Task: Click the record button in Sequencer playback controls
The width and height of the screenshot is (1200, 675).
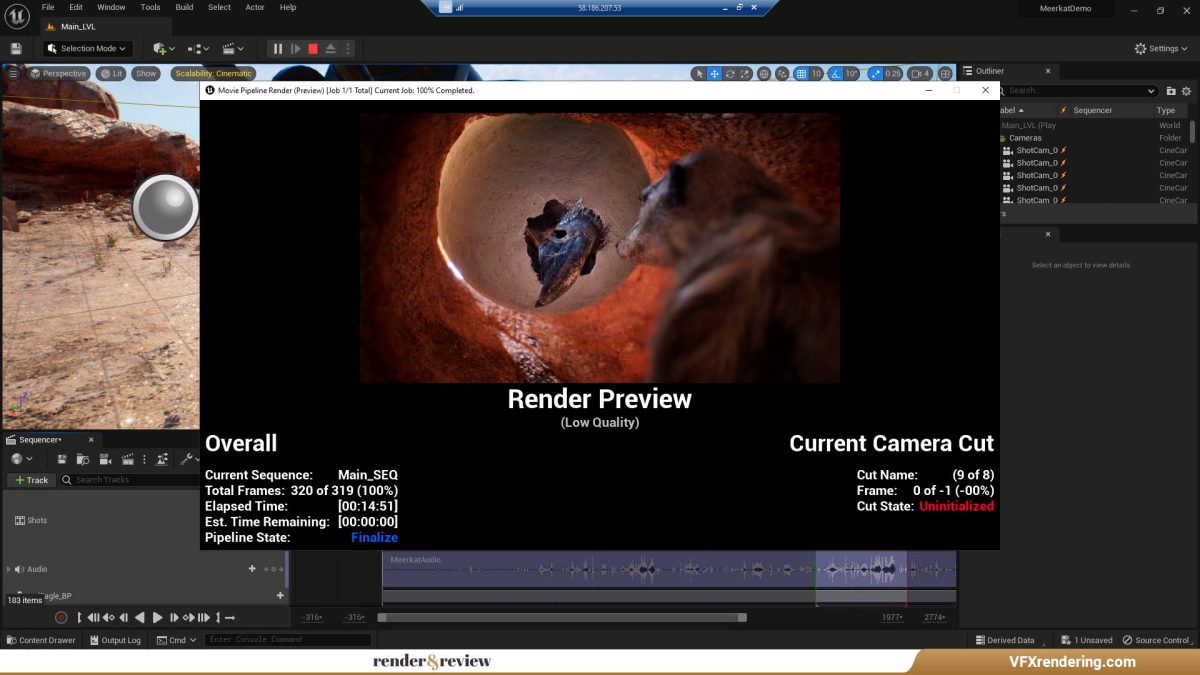Action: point(61,618)
